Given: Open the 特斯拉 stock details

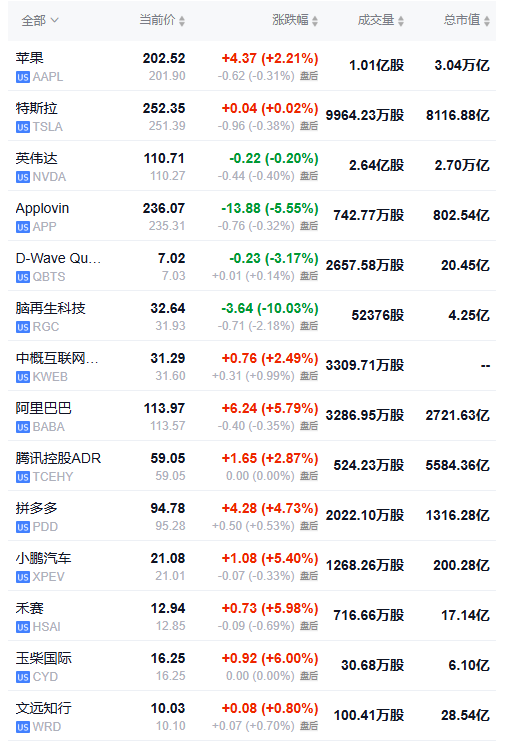Looking at the screenshot, I should (x=252, y=116).
